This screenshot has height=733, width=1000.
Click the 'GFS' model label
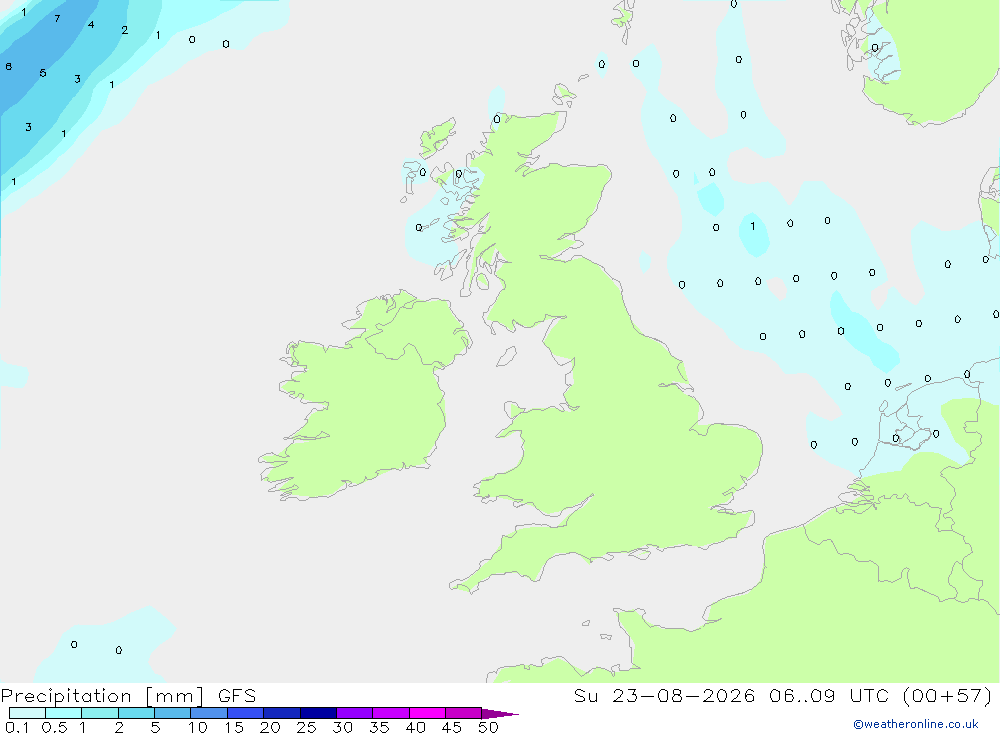(x=237, y=696)
